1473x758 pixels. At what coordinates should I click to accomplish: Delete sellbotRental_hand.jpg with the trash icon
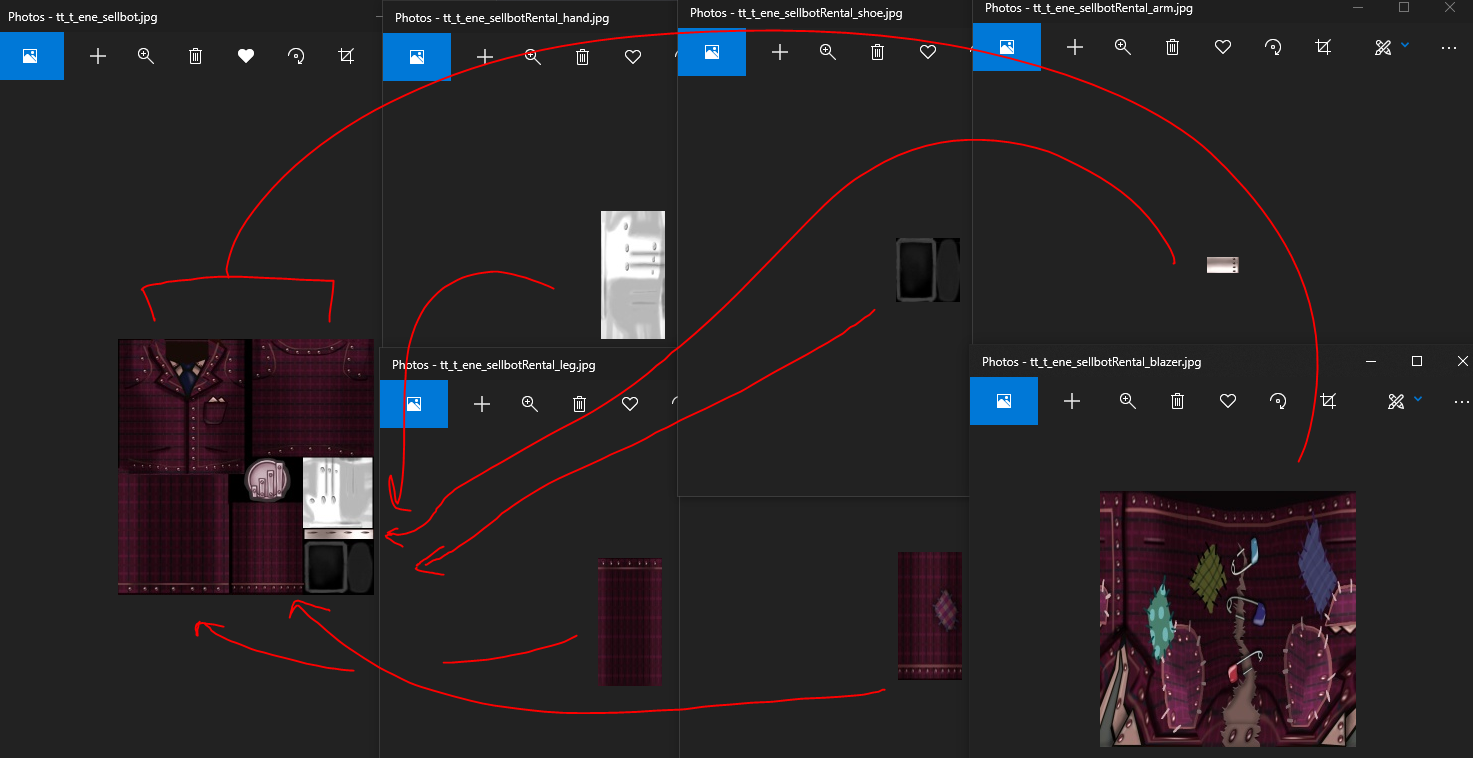click(x=583, y=57)
